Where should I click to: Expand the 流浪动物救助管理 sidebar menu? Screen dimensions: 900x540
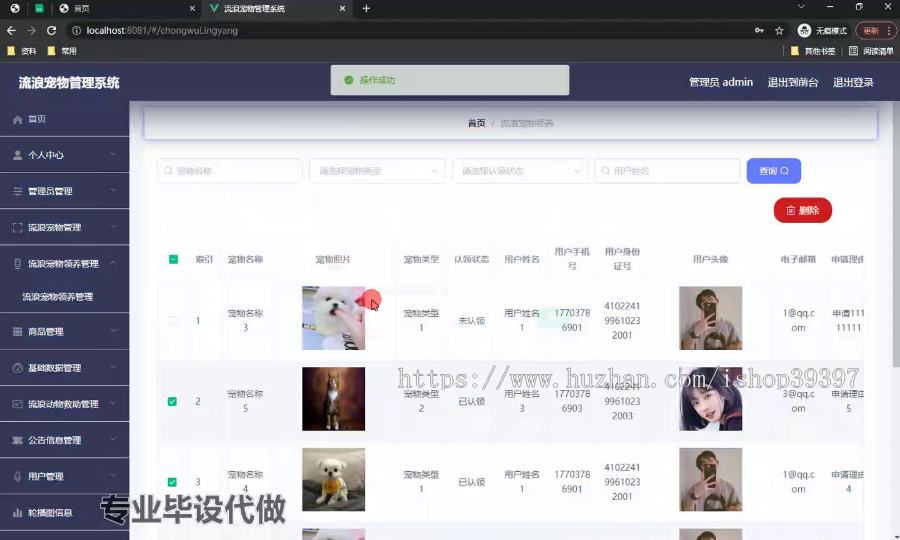tap(64, 404)
